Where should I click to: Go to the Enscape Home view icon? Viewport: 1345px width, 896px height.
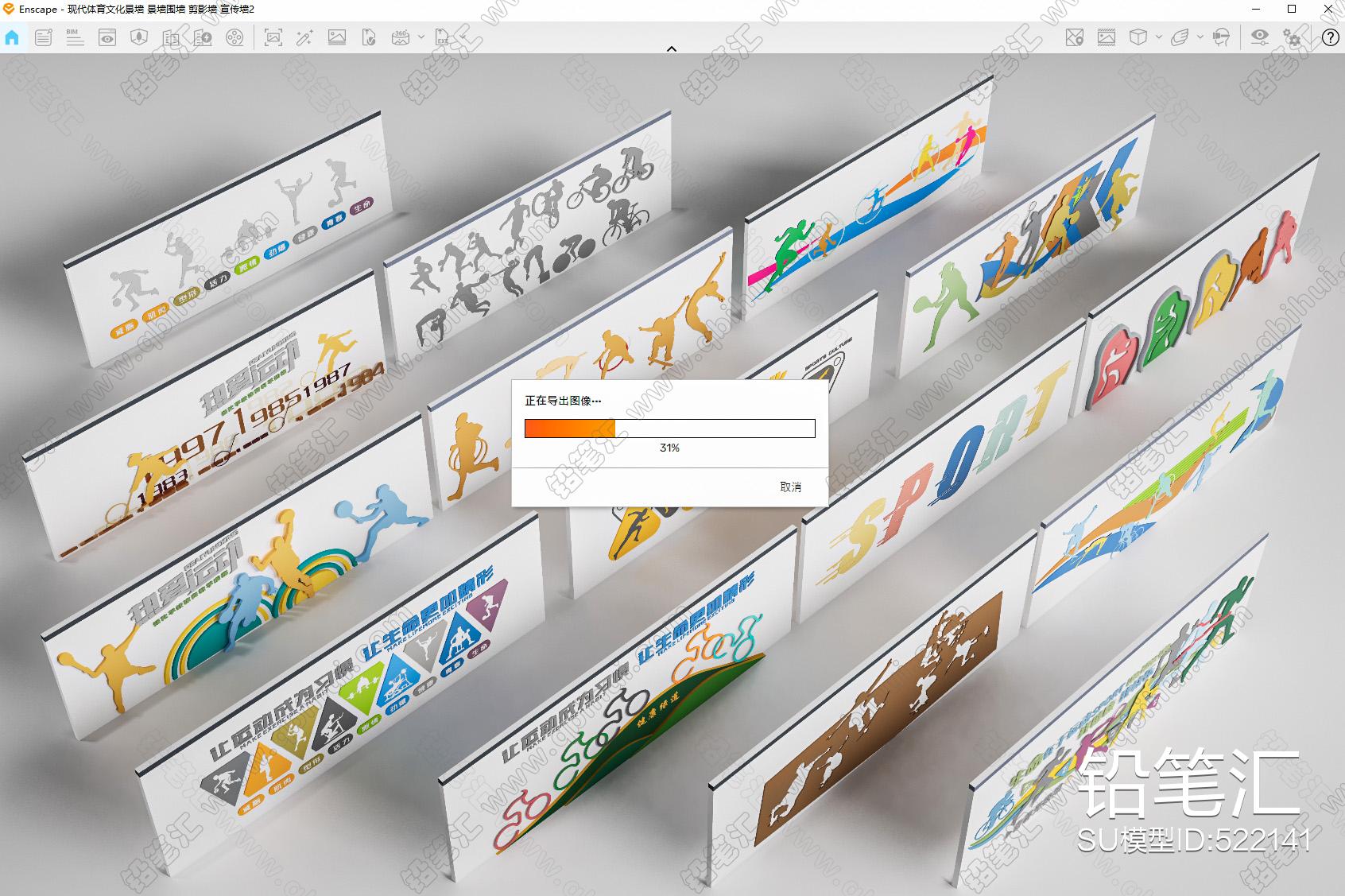point(12,37)
